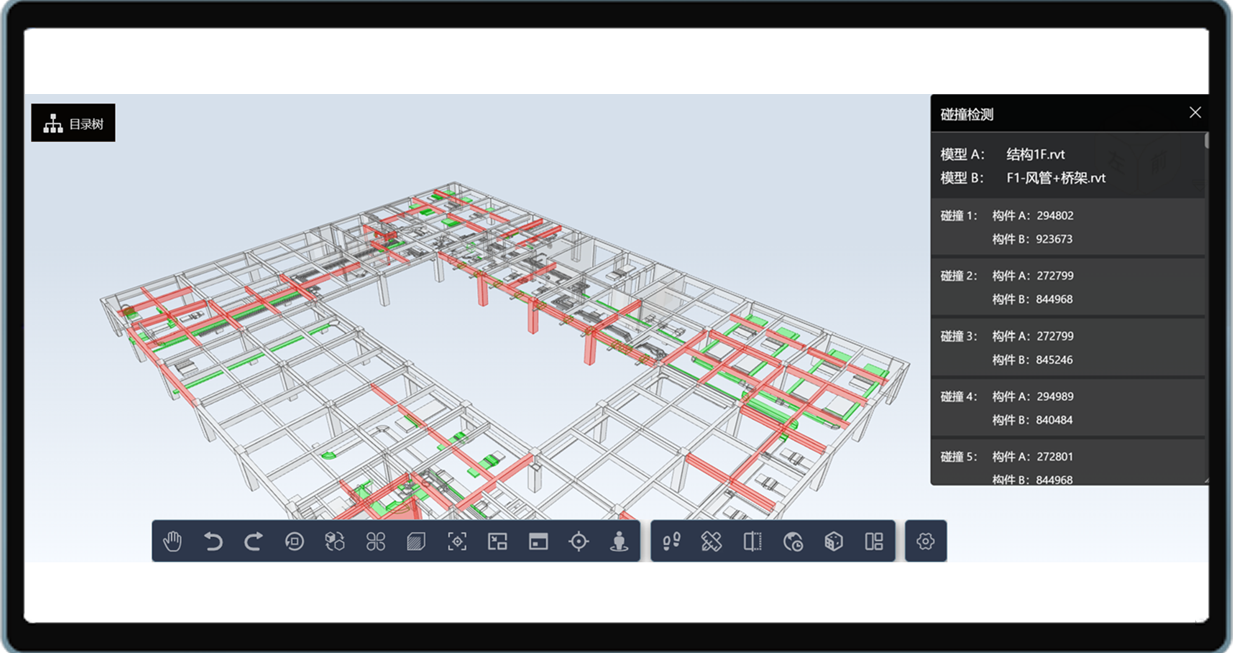Toggle the split panel layout icon
The image size is (1233, 653).
coord(874,541)
